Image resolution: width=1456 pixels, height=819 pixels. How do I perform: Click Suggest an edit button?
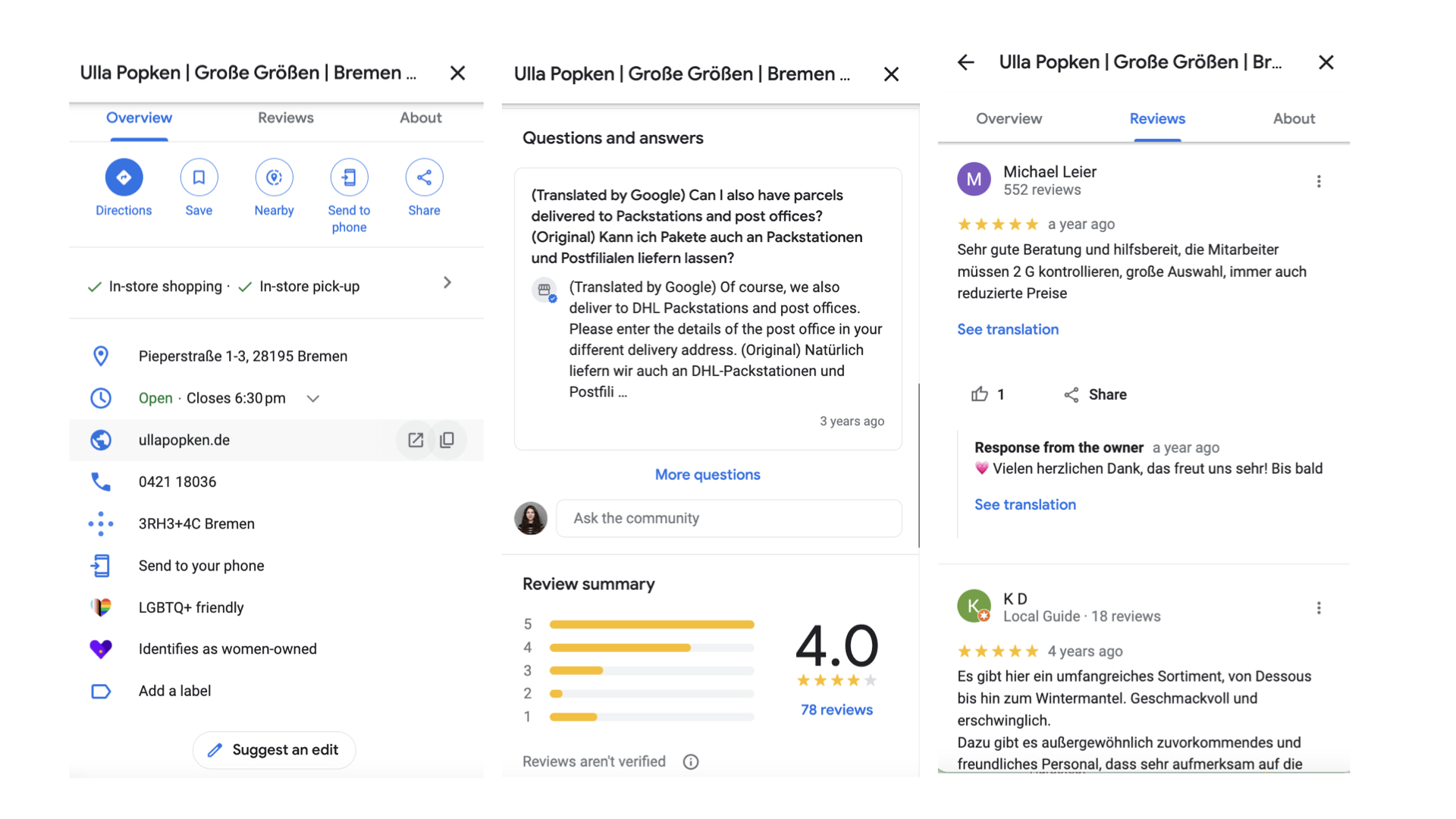pos(274,749)
